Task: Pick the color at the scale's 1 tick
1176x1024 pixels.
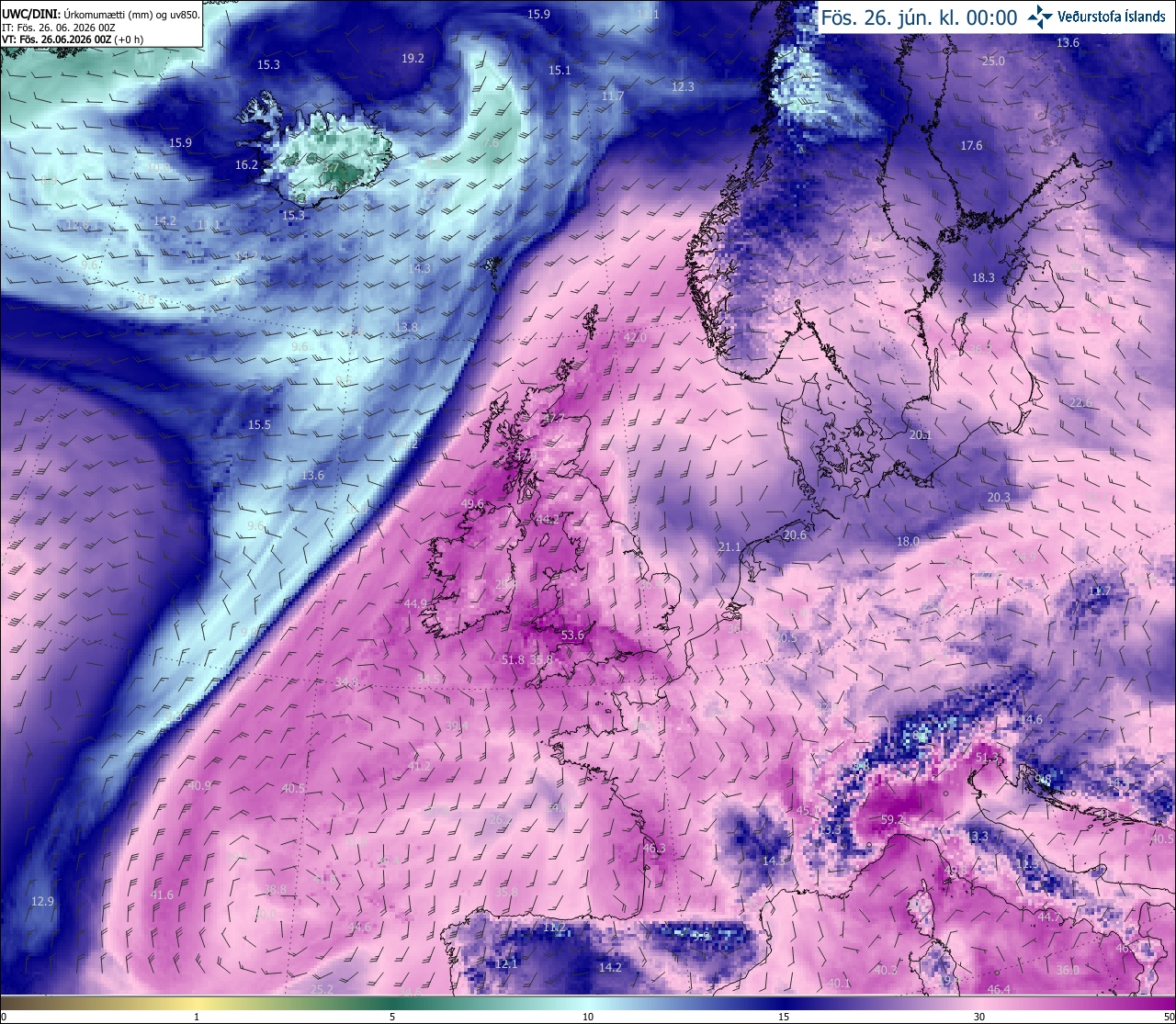Action: point(197,1002)
